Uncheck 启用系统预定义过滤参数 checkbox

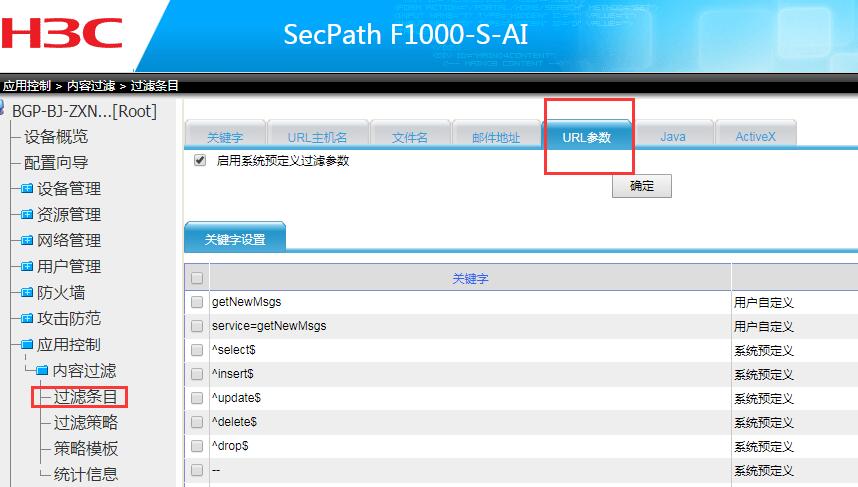coord(200,160)
